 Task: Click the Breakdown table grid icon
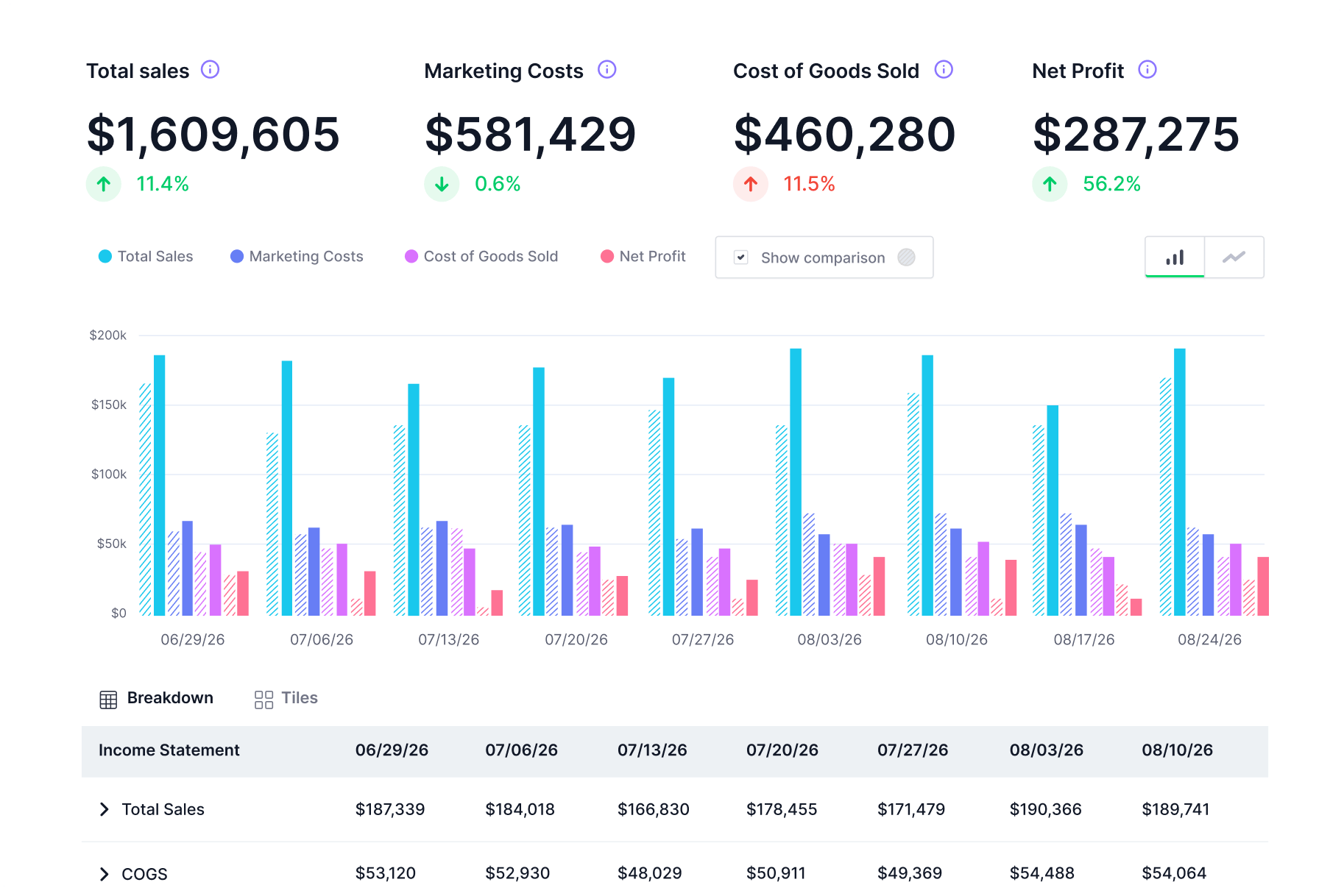coord(108,700)
